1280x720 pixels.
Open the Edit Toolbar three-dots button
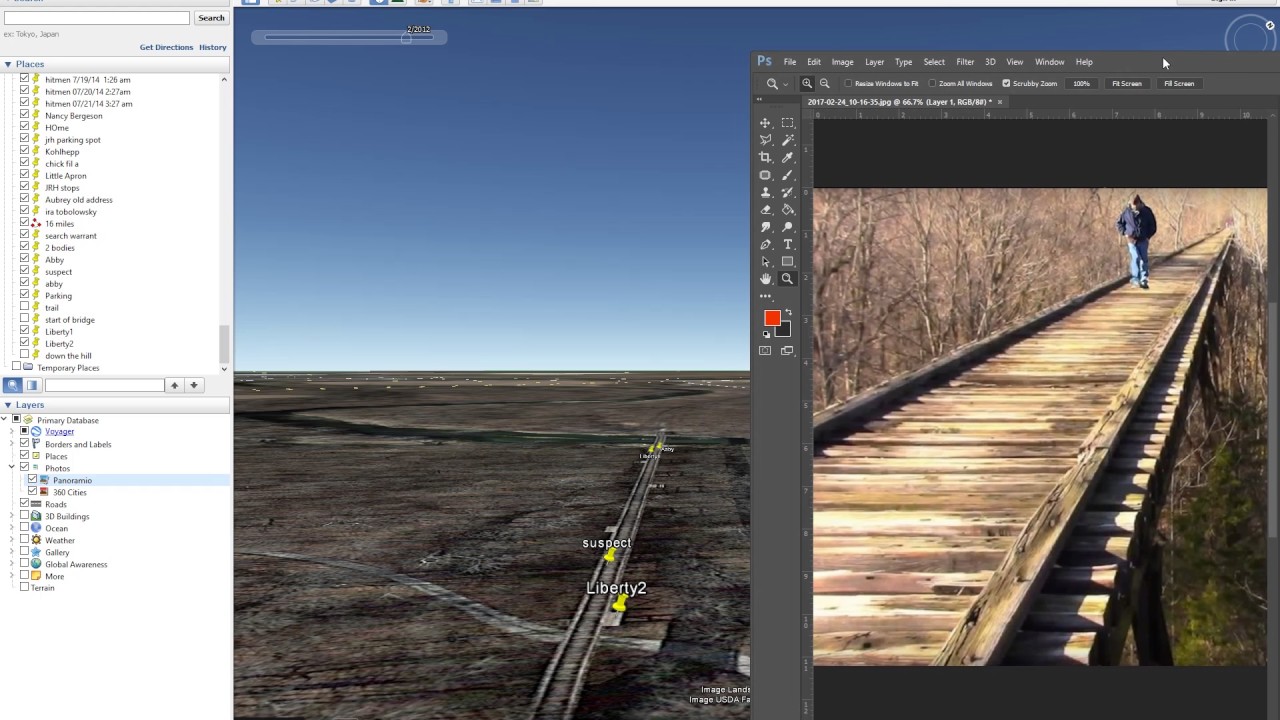(x=765, y=296)
